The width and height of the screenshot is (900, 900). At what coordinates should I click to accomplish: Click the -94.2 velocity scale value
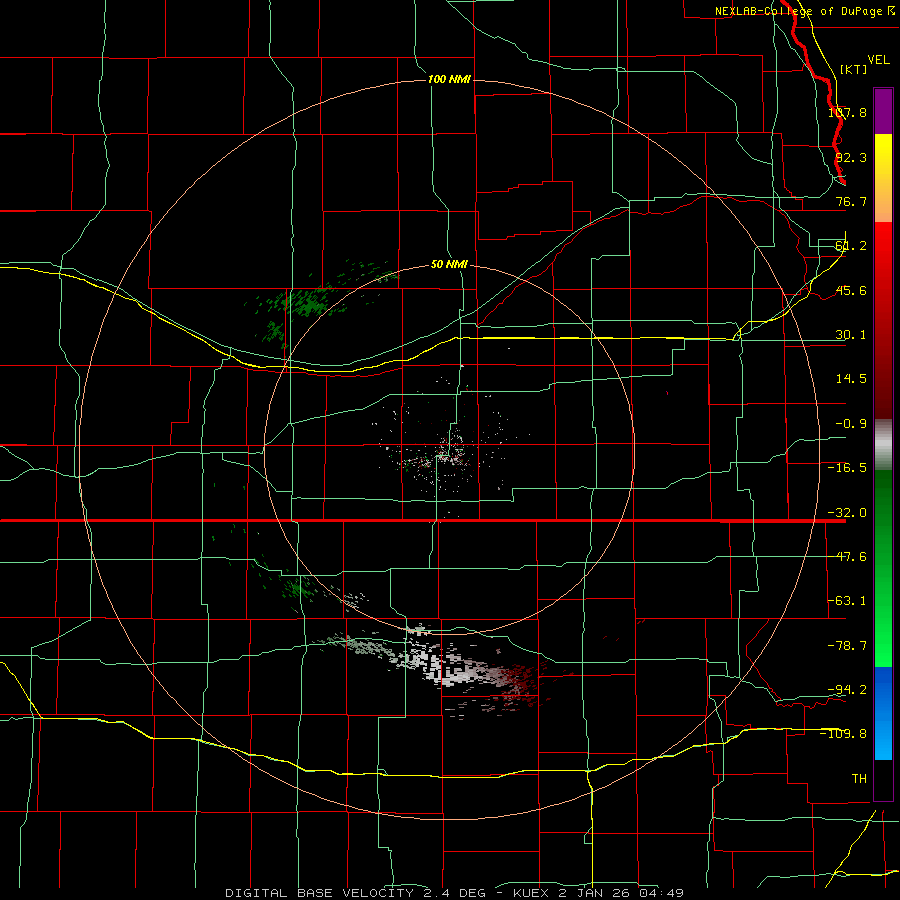coord(847,689)
